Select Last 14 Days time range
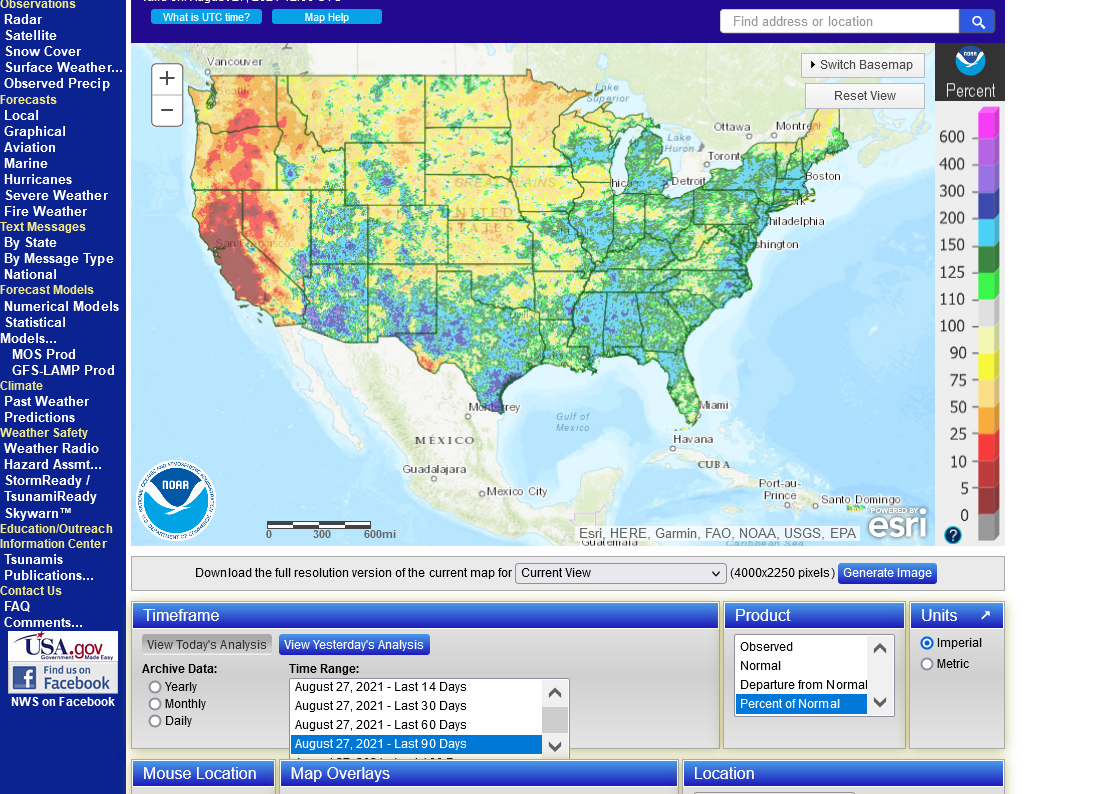This screenshot has height=794, width=1101. pyautogui.click(x=416, y=687)
